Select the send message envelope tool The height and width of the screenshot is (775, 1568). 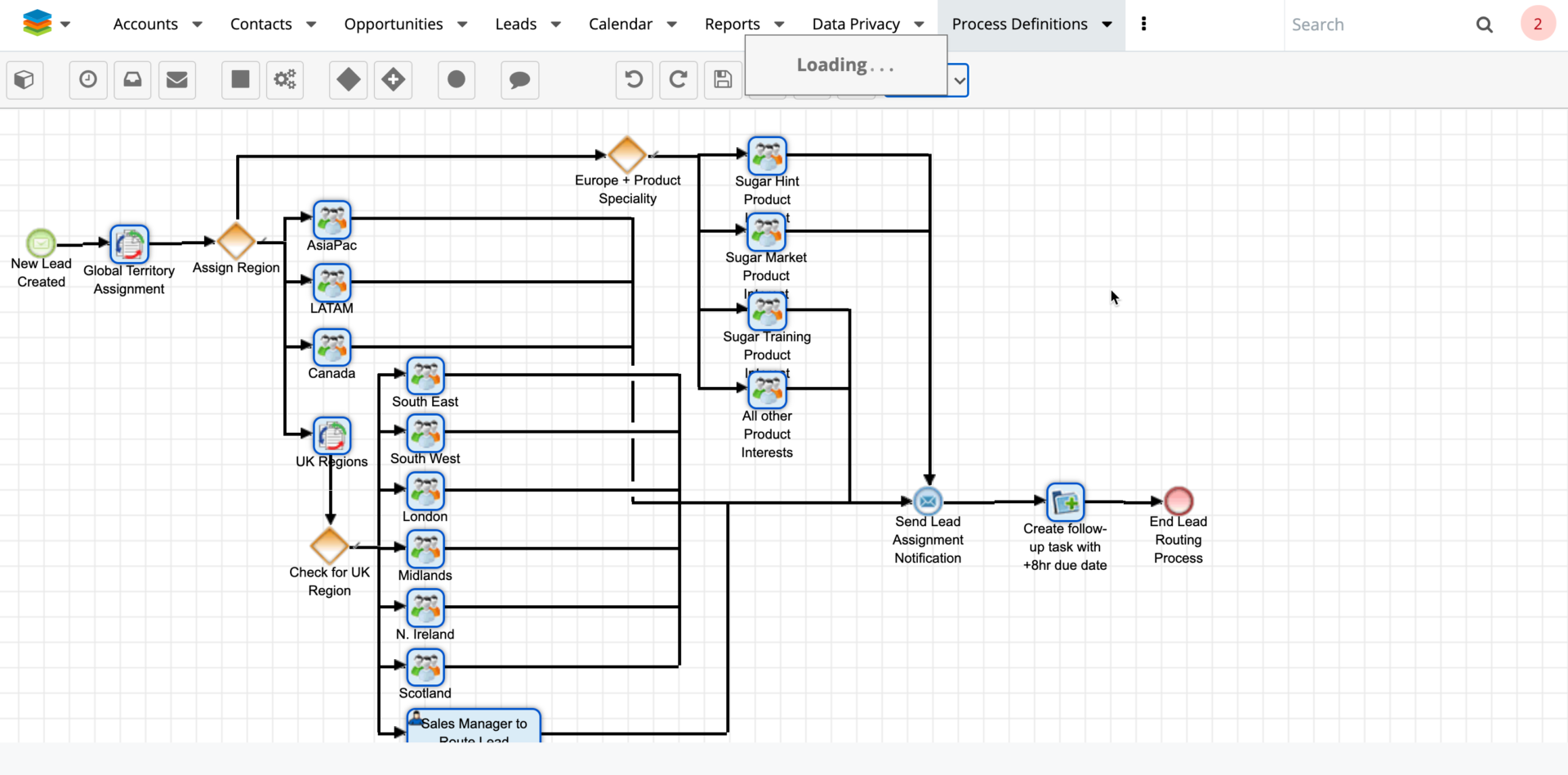click(176, 79)
